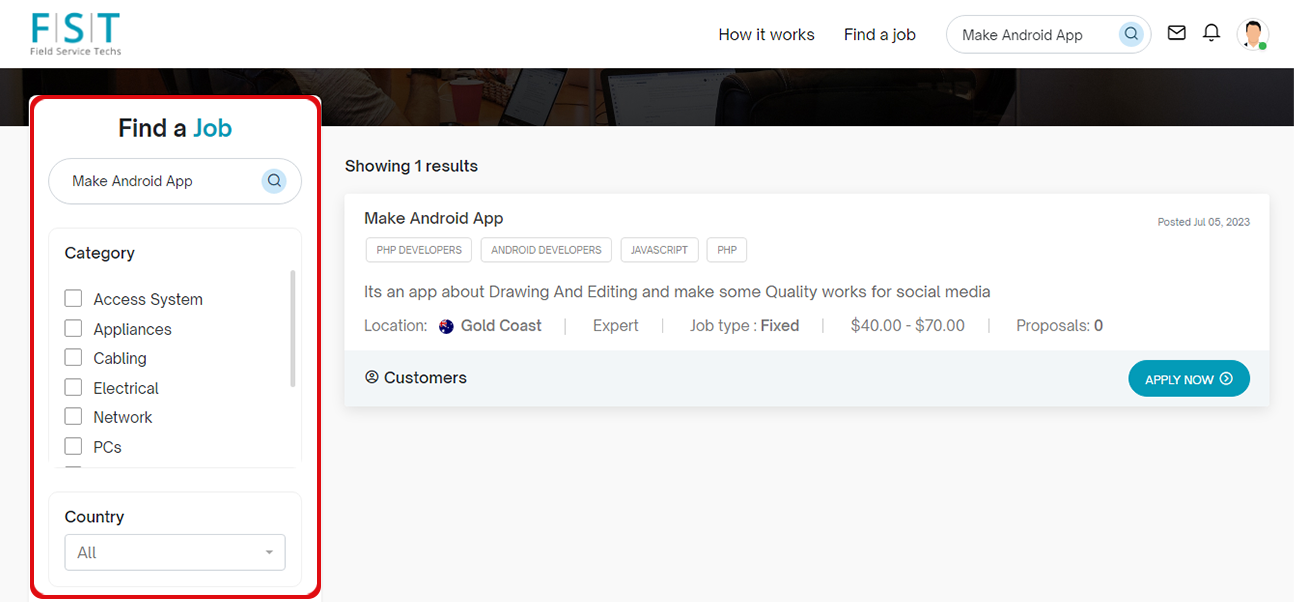
Task: Click the sidebar search magnifier icon
Action: click(274, 181)
